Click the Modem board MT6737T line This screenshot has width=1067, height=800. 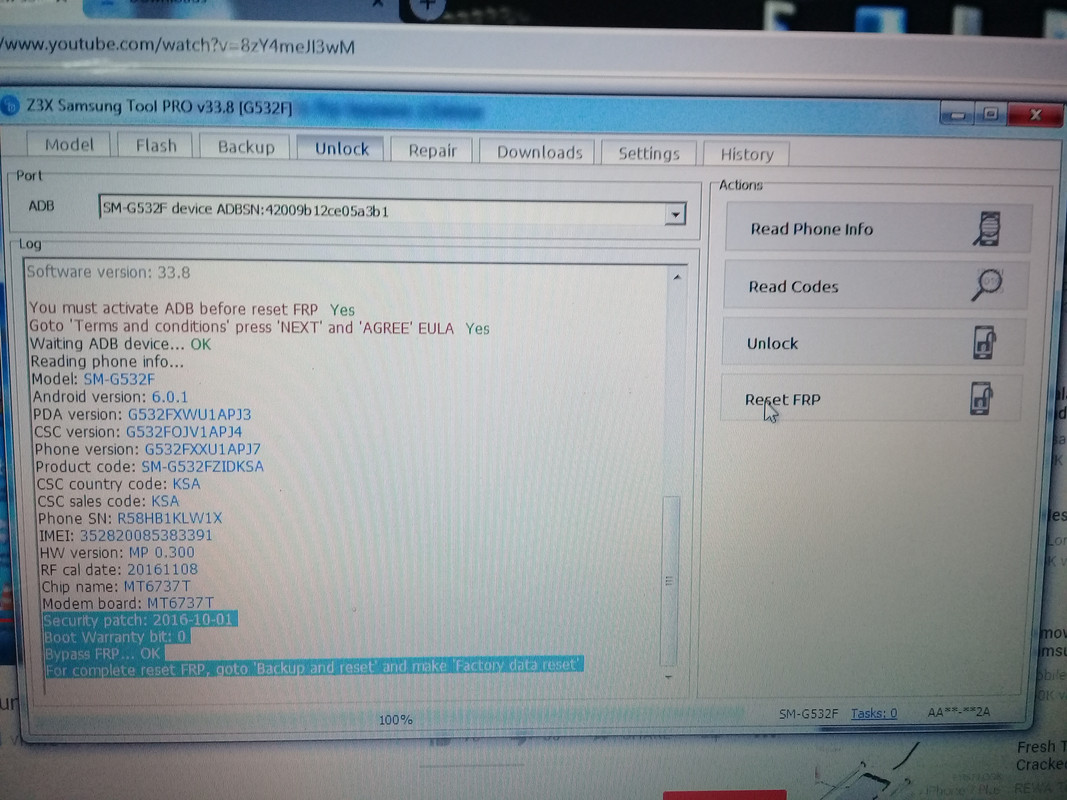(x=127, y=603)
